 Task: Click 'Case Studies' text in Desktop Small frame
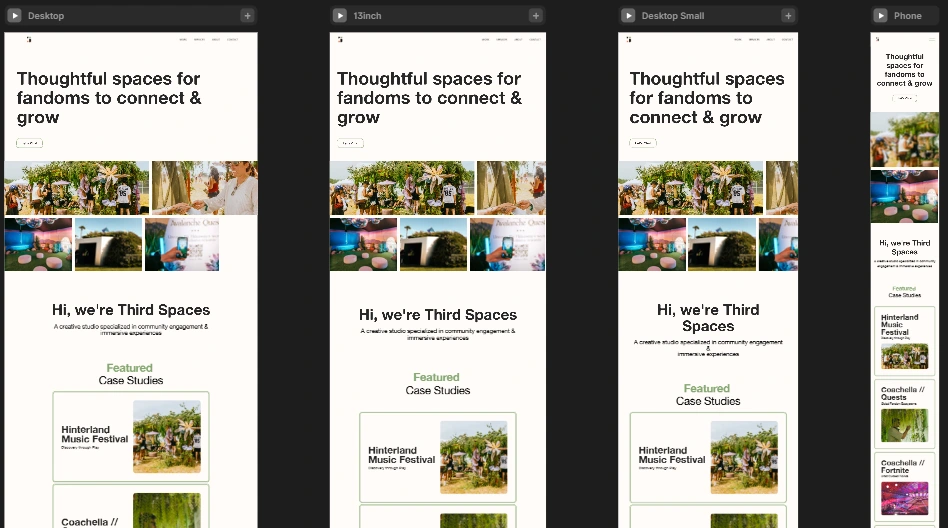708,401
